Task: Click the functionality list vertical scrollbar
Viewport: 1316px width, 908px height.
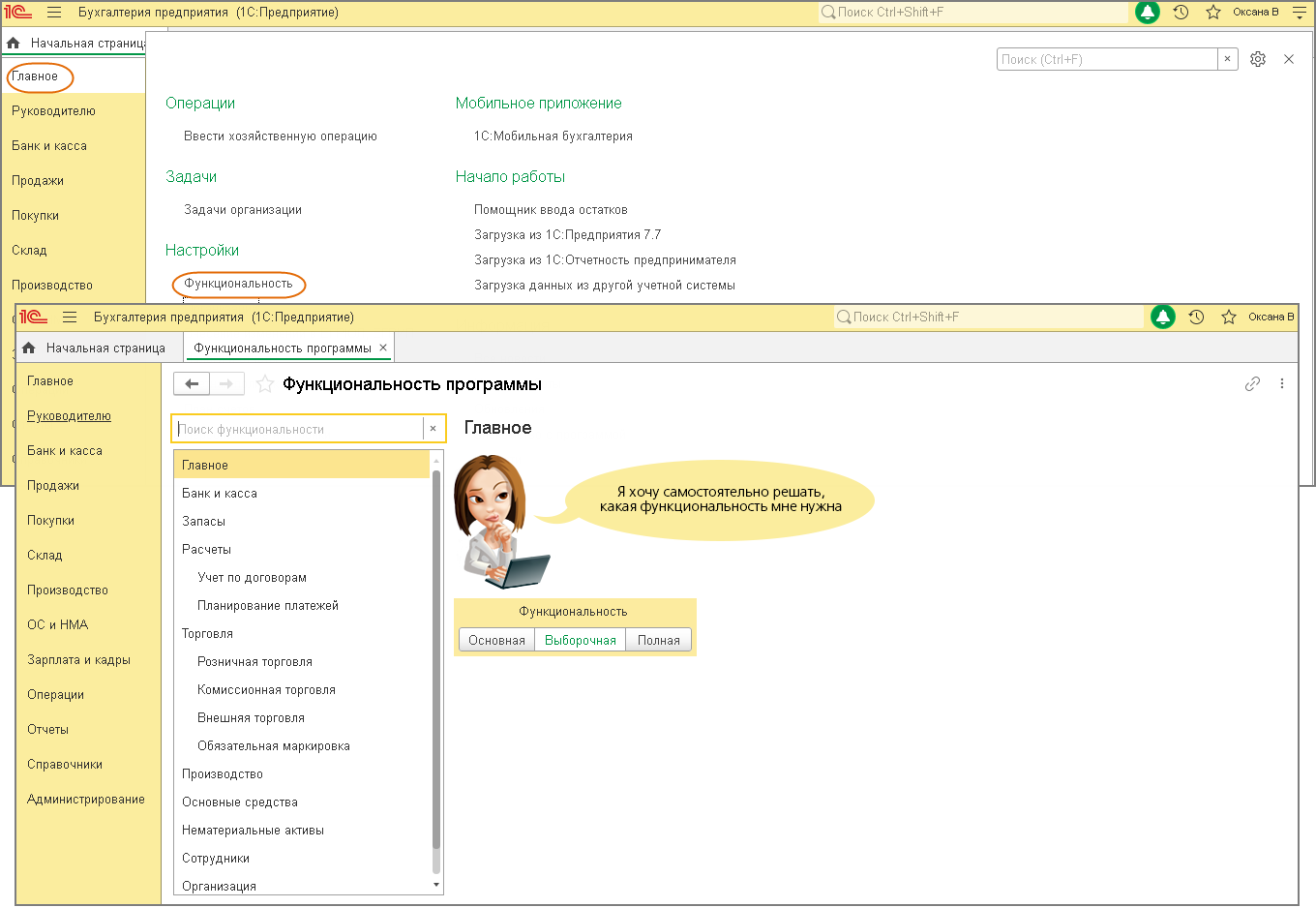Action: click(436, 658)
